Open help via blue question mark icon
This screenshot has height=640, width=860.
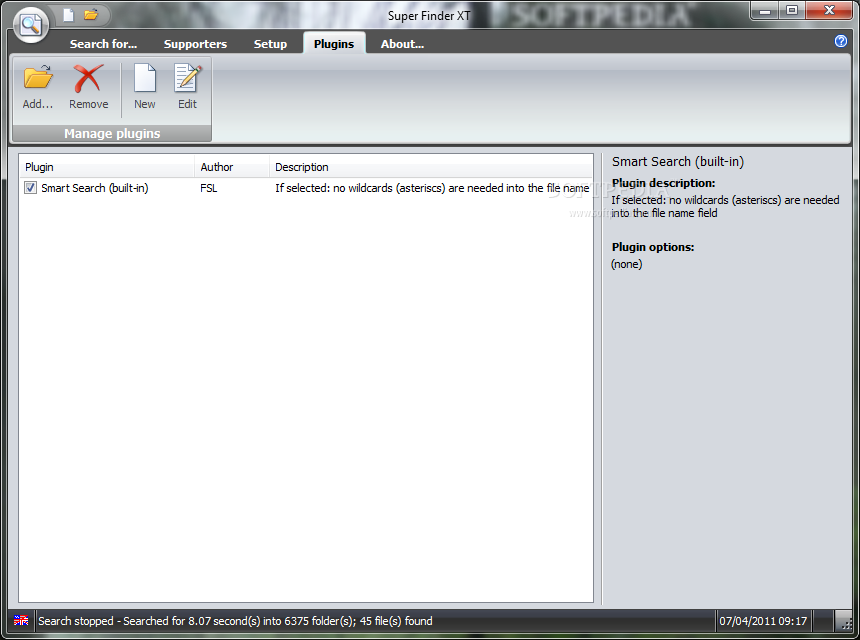[840, 41]
